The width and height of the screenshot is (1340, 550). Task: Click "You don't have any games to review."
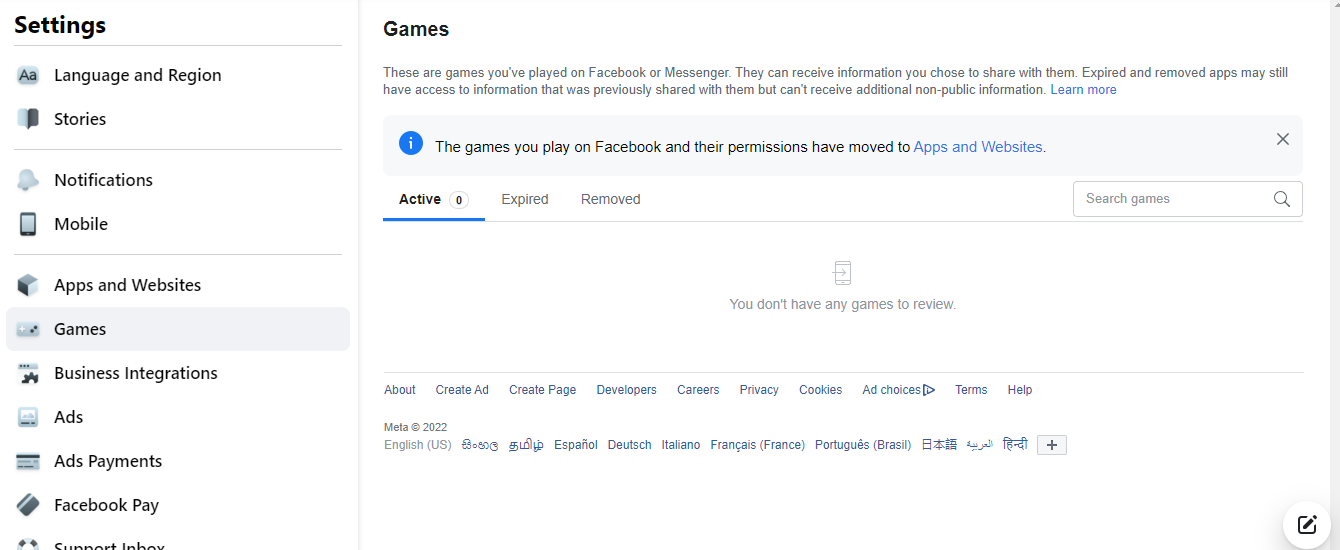coord(842,304)
